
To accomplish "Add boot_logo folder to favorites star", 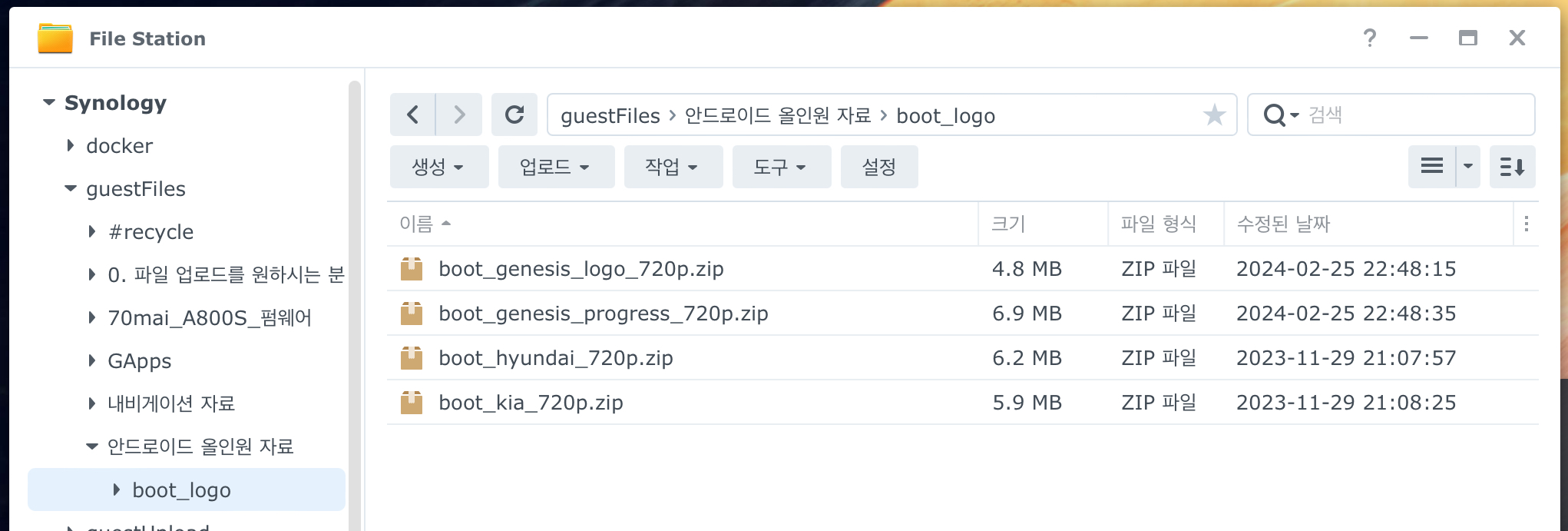I will pyautogui.click(x=1214, y=115).
